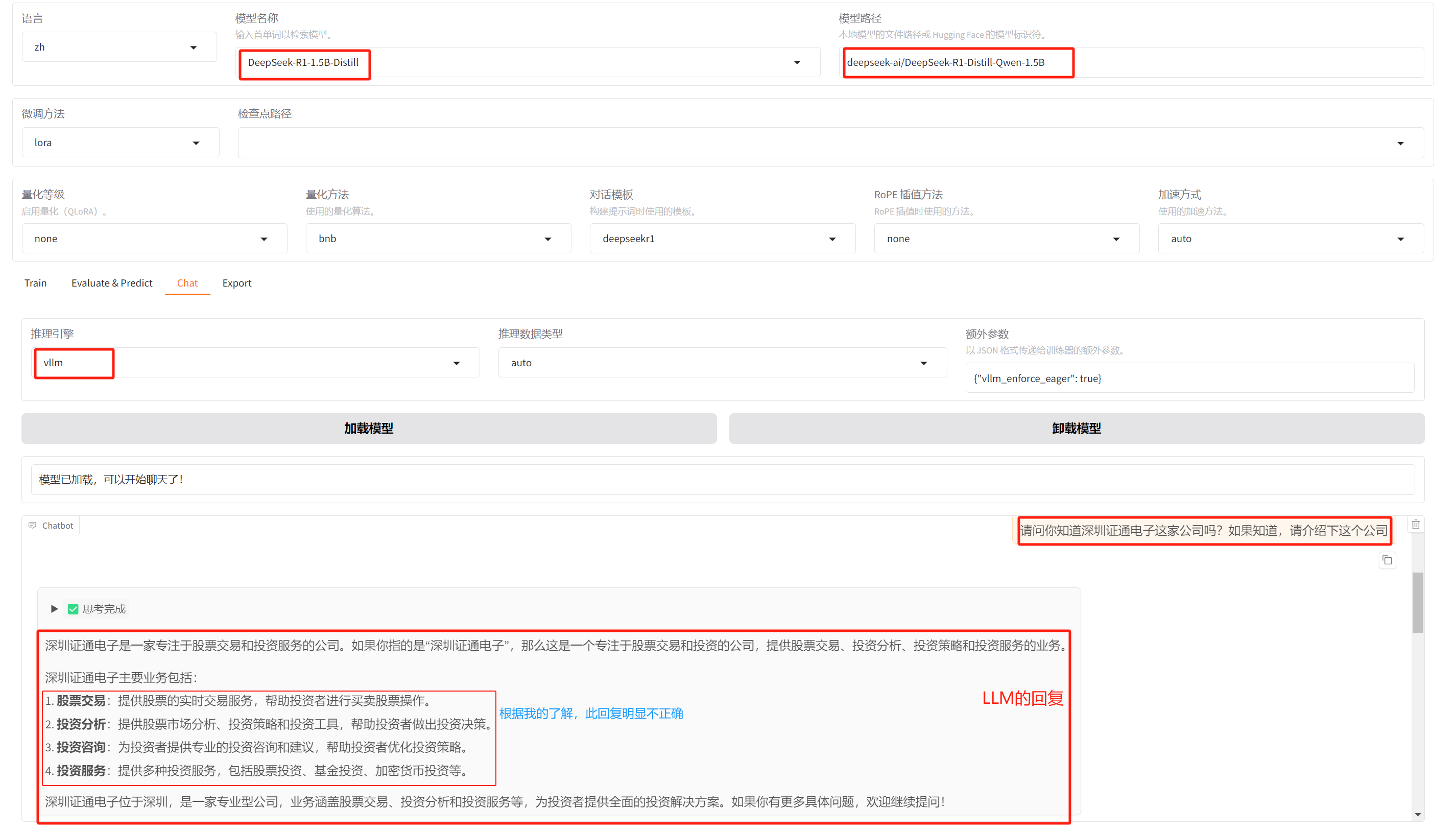This screenshot has width=1456, height=831.
Task: Click the copy message icon
Action: (x=1387, y=560)
